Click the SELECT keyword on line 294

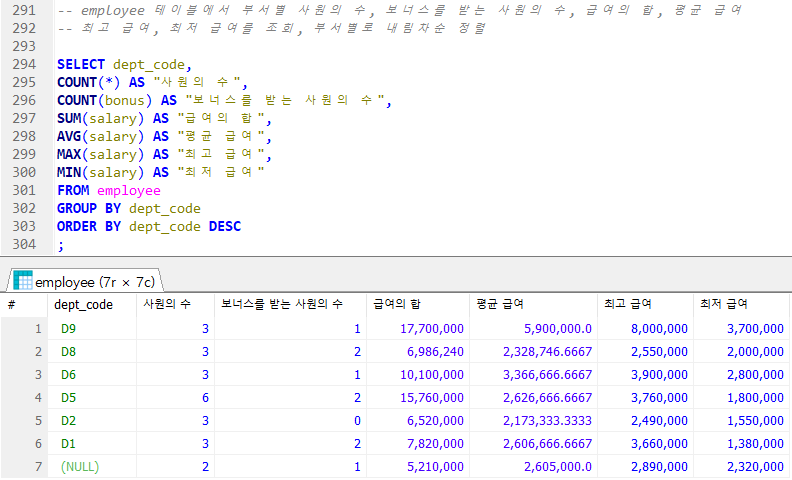pyautogui.click(x=81, y=65)
